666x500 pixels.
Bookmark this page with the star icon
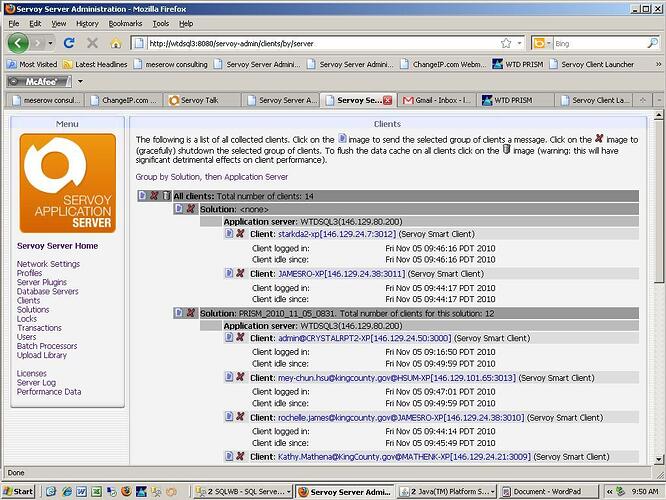tap(505, 43)
